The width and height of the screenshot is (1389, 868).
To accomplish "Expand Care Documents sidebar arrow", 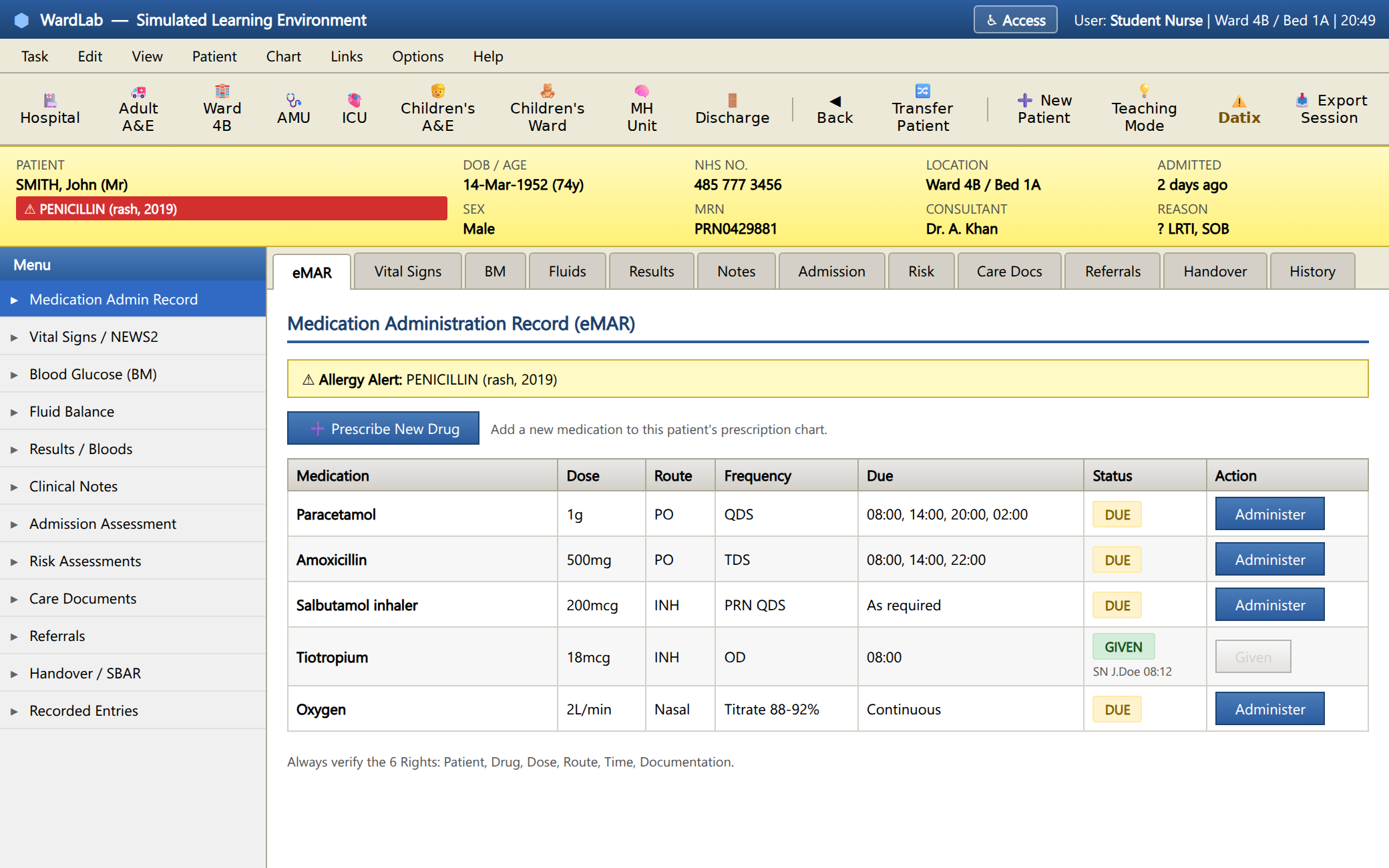I will 14,599.
